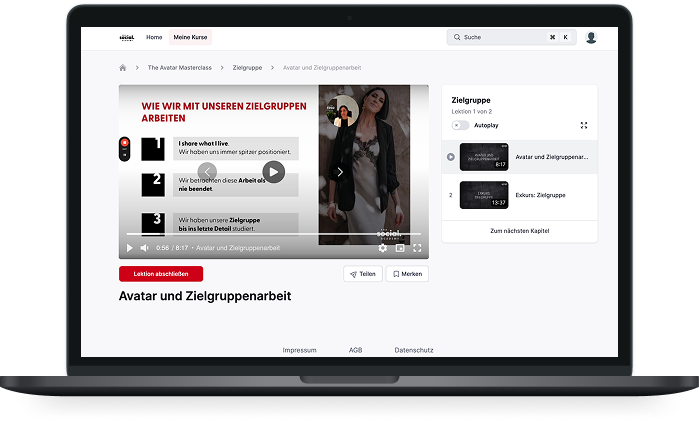Enable picture-in-picture mode
The image size is (699, 422).
tap(400, 248)
